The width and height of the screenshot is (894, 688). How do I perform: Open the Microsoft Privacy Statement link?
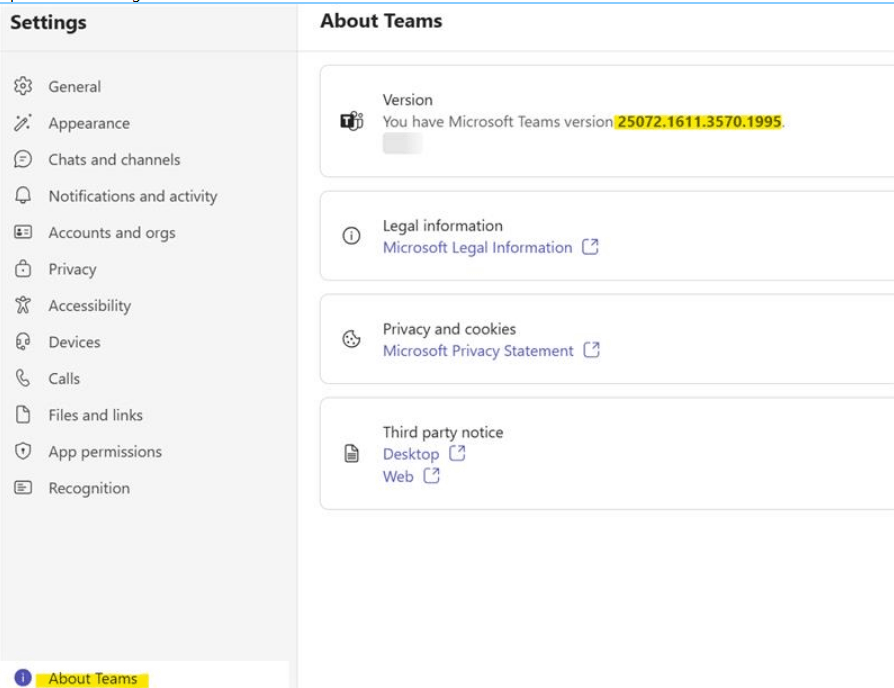(478, 351)
